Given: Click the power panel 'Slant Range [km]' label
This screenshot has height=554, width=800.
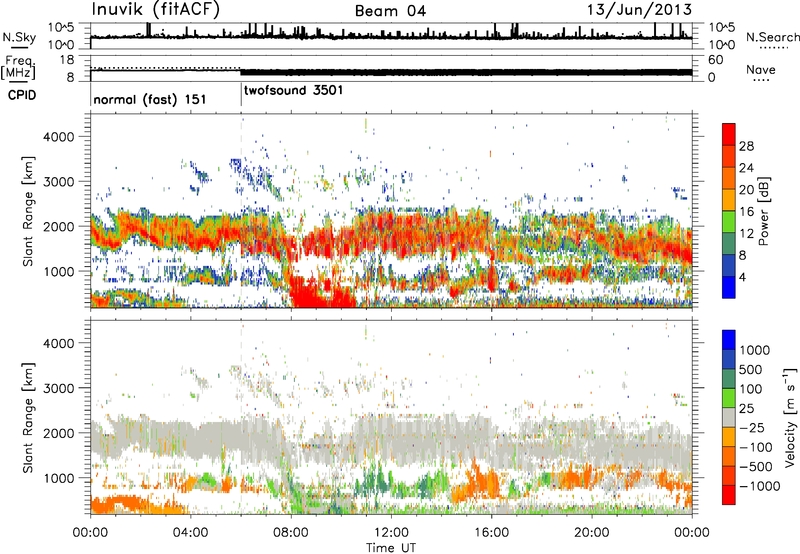Looking at the screenshot, I should [x=28, y=211].
